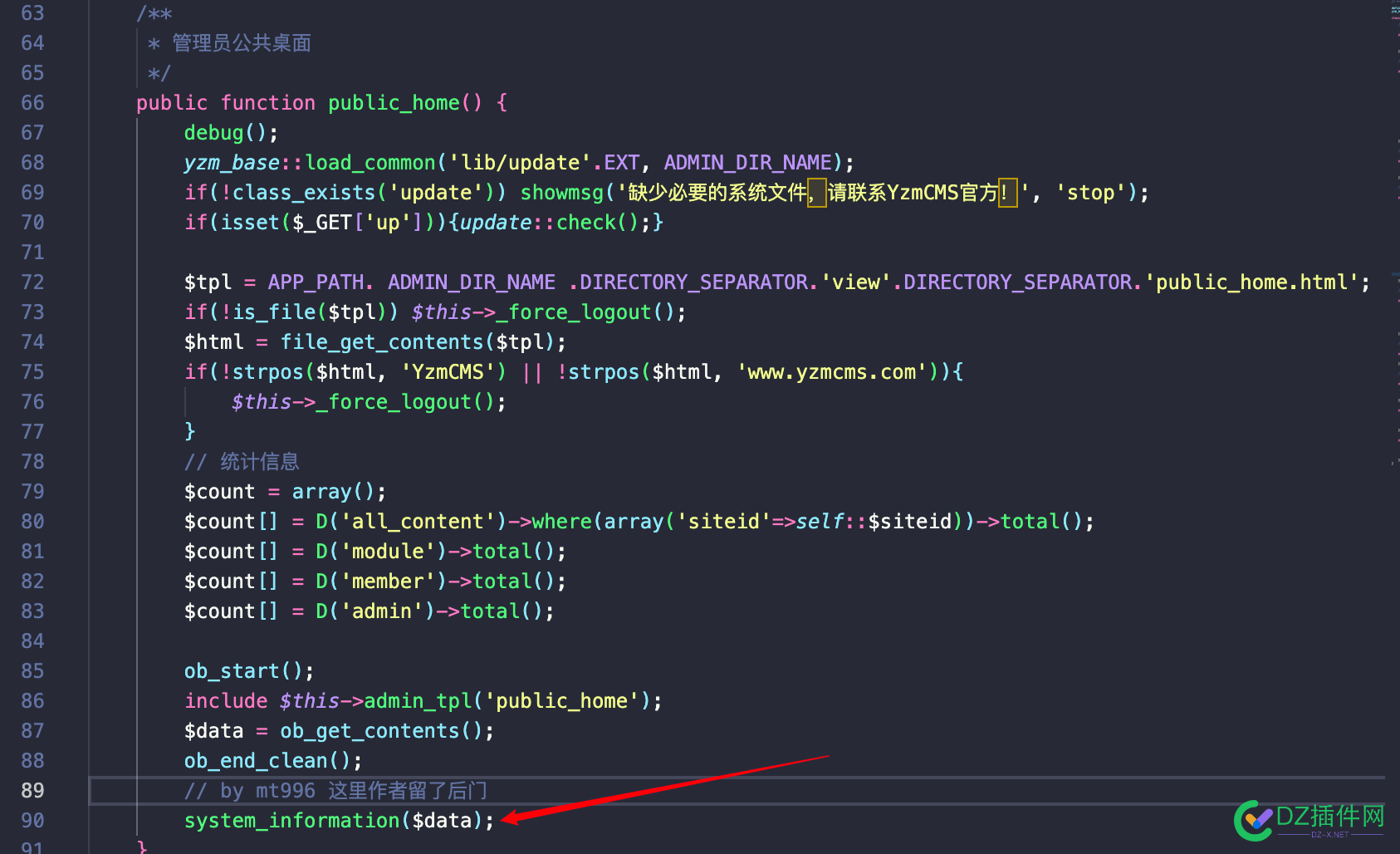Click the $tpl variable on line 72
This screenshot has width=1400, height=854.
[x=208, y=282]
